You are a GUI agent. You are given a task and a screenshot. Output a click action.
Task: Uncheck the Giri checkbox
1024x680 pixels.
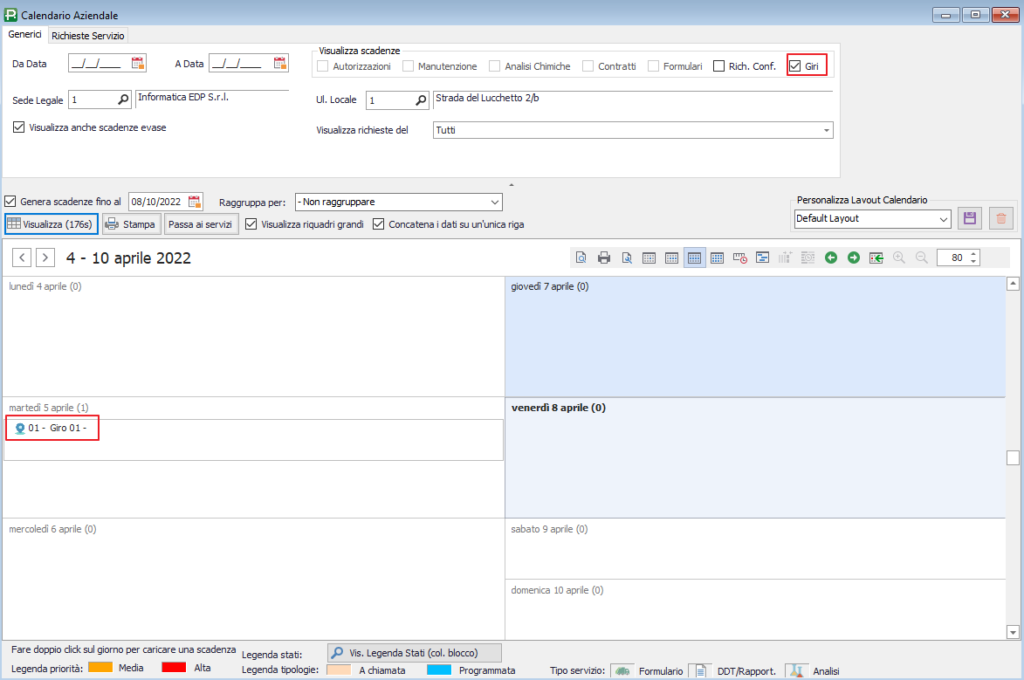[x=795, y=66]
